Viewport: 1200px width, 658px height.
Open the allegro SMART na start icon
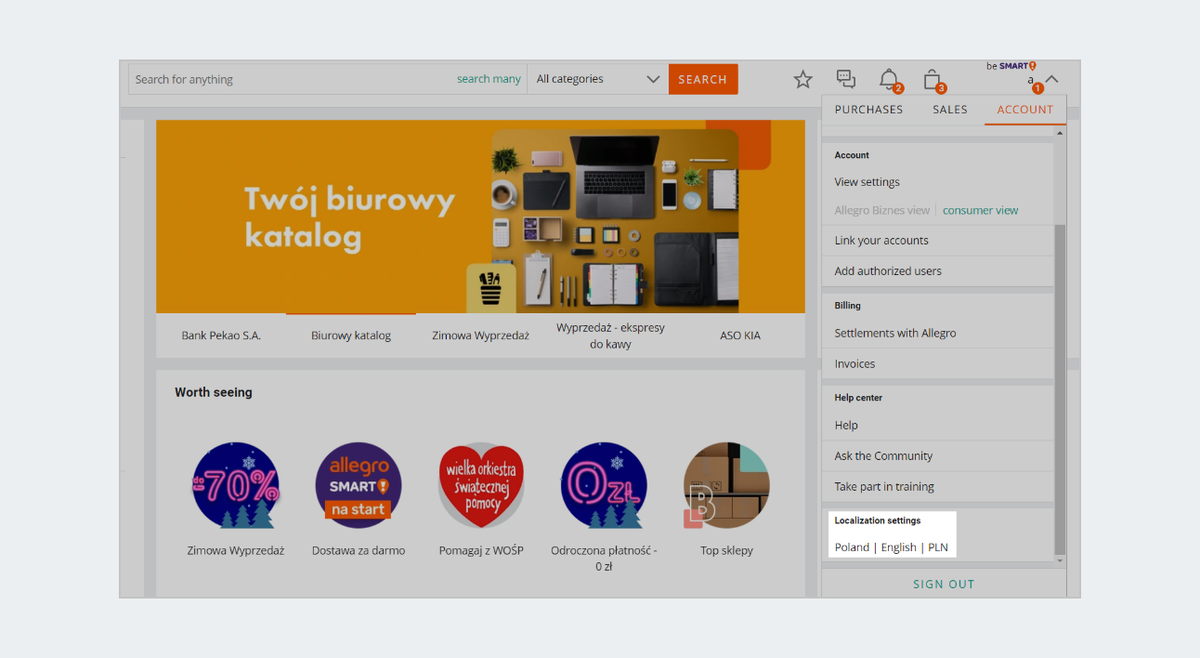(358, 485)
